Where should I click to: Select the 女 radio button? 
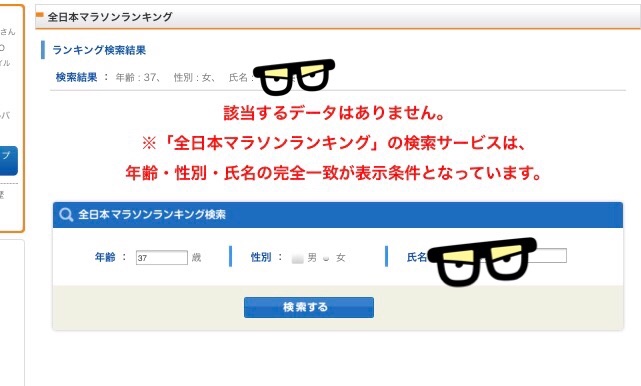coord(326,258)
